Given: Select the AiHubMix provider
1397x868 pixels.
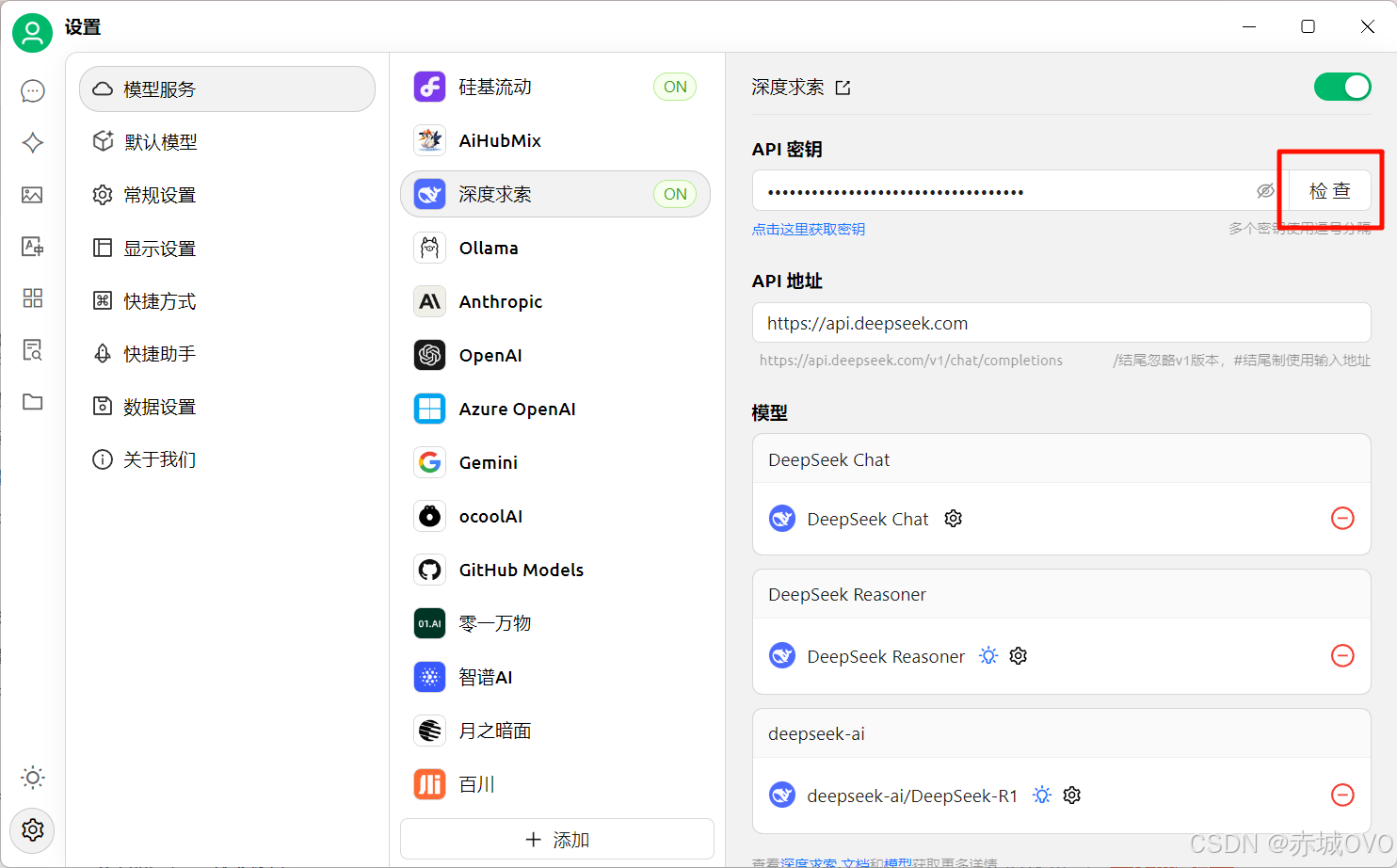Looking at the screenshot, I should pyautogui.click(x=555, y=140).
